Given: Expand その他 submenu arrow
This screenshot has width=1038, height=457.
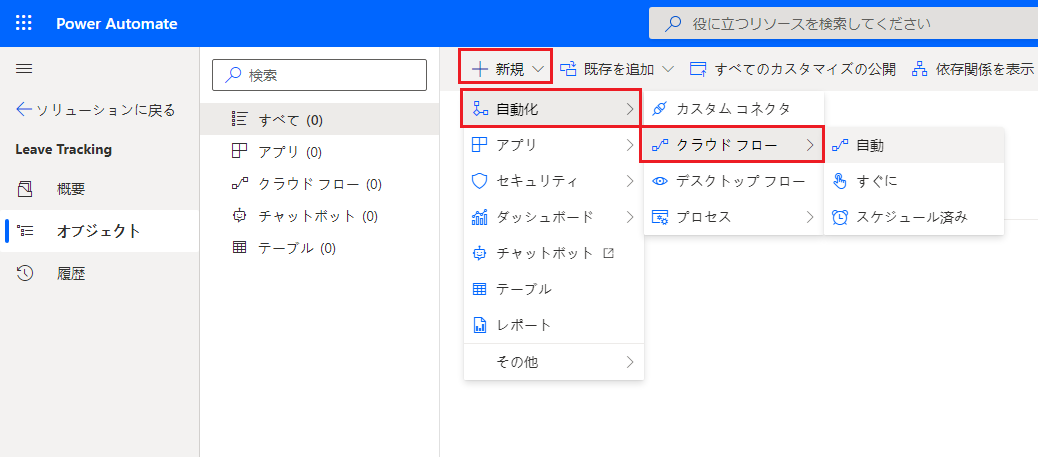Looking at the screenshot, I should tap(629, 362).
